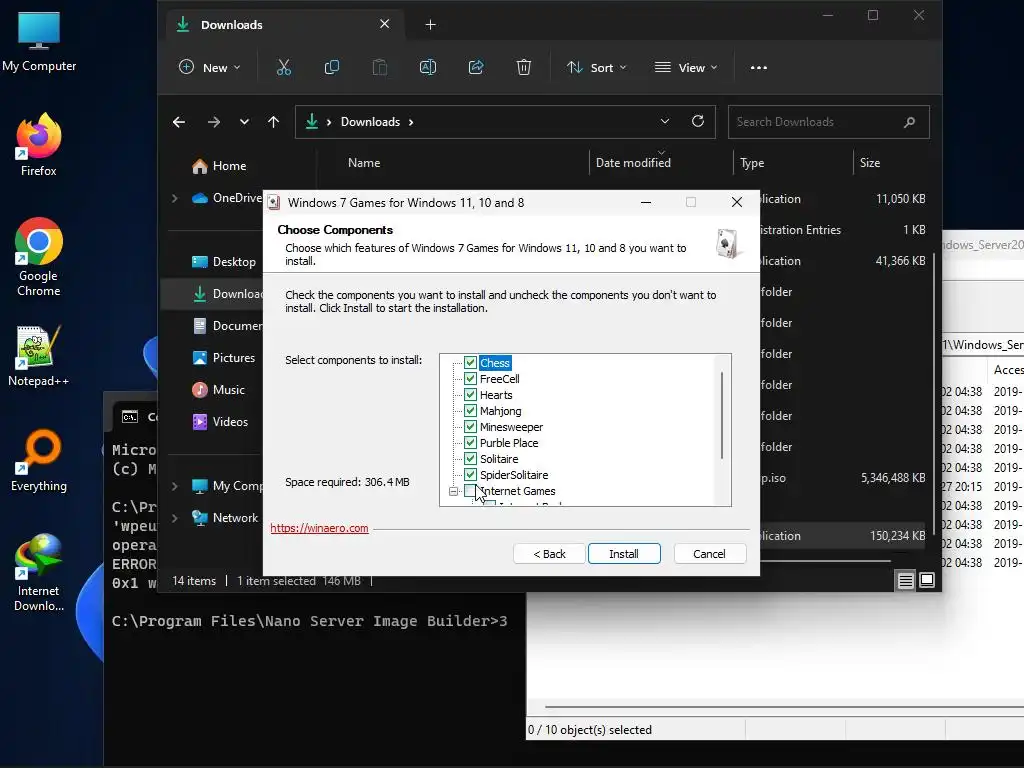Screen dimensions: 1024x768
Task: Uncheck the Solitaire component
Action: [x=470, y=458]
